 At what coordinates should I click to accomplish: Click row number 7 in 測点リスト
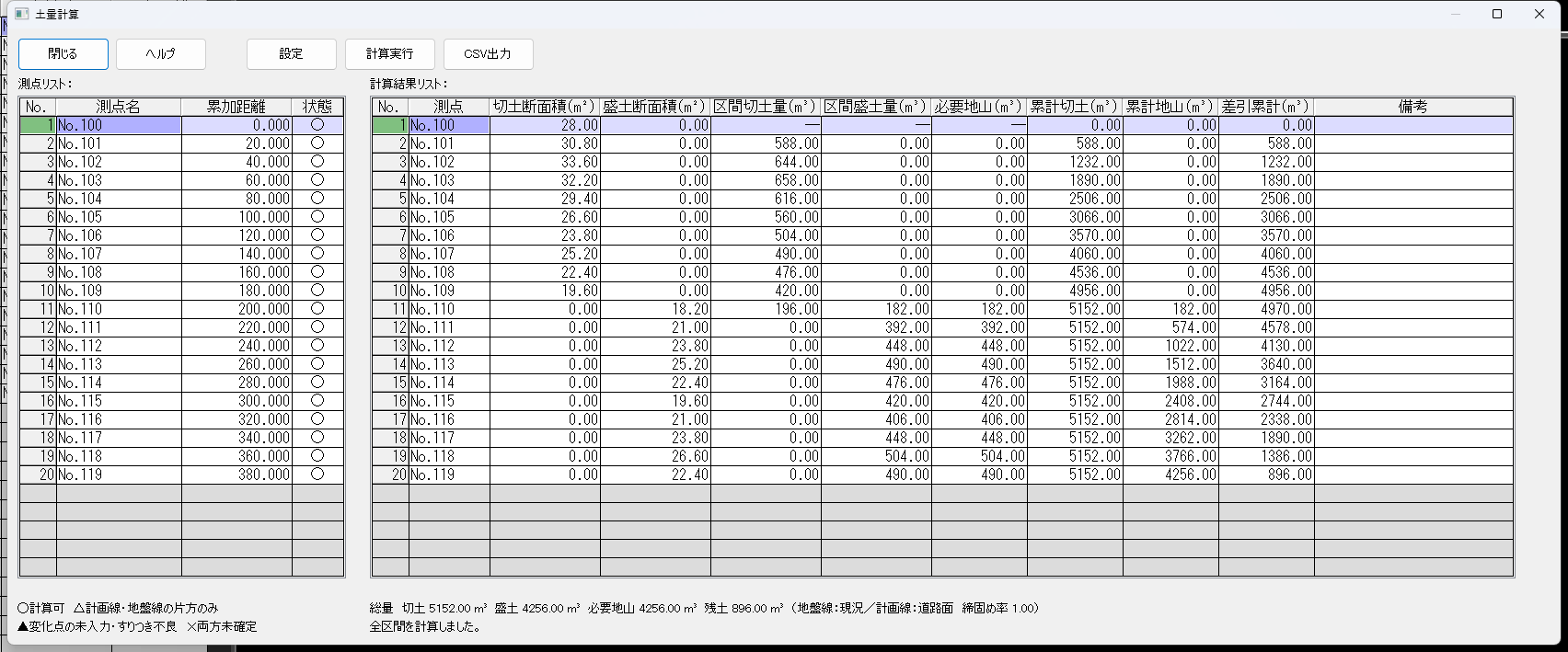(x=38, y=235)
